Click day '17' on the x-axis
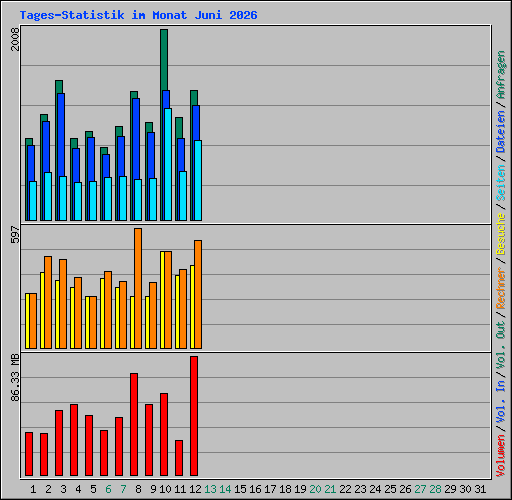Screen dimensions: 512x500 tap(270, 489)
